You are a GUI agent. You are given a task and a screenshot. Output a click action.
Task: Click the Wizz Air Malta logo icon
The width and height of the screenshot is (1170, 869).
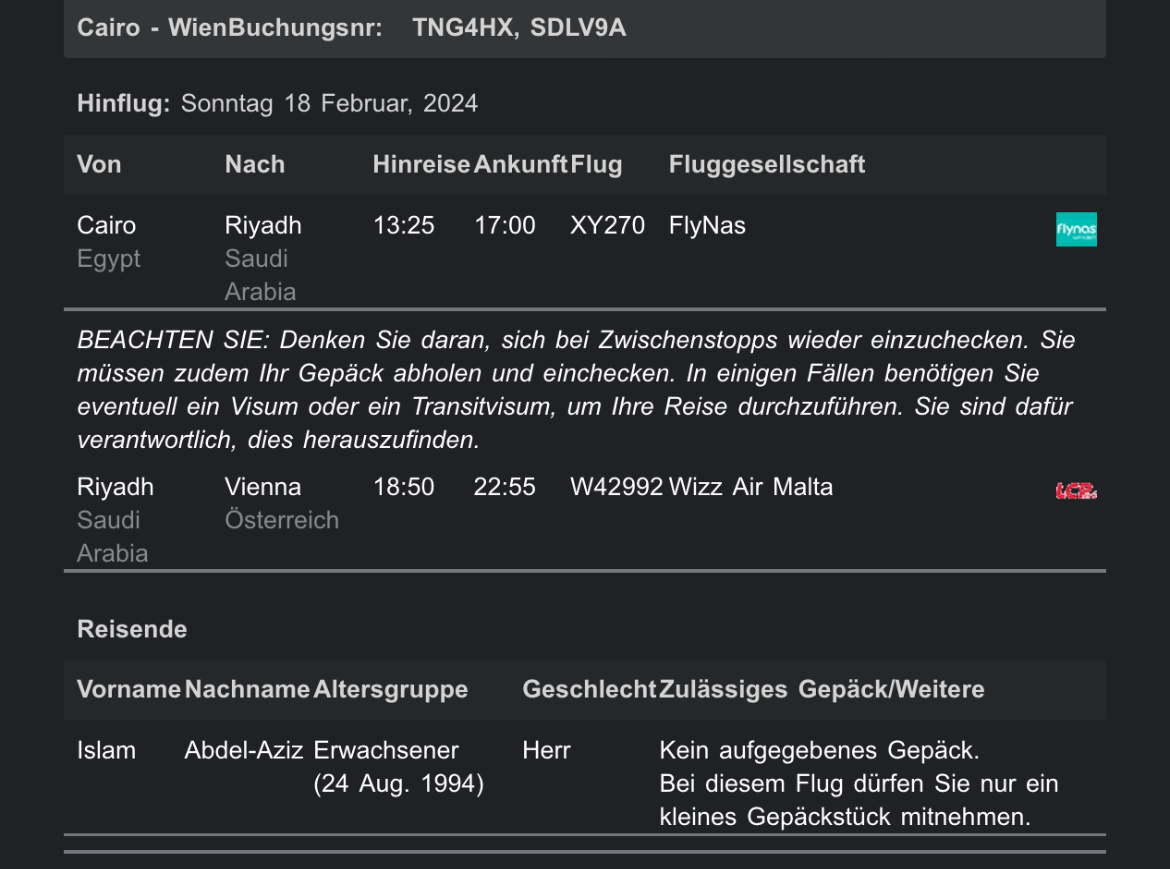coord(1076,491)
